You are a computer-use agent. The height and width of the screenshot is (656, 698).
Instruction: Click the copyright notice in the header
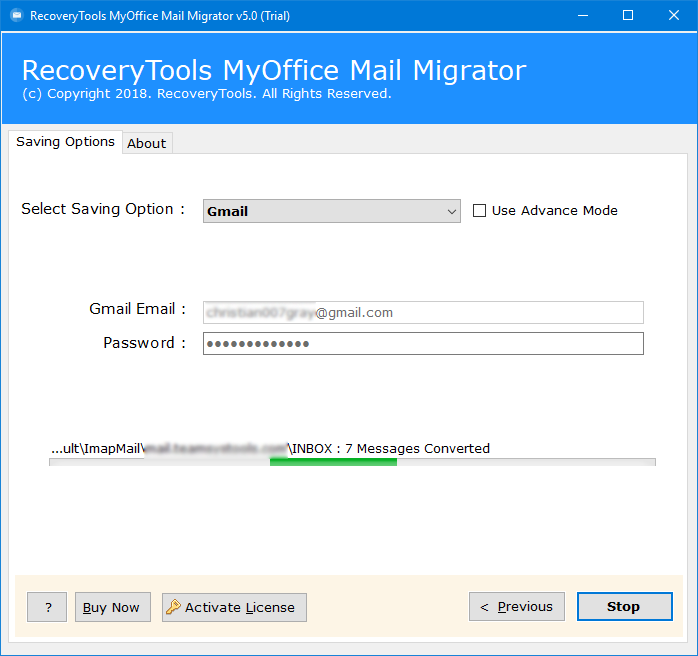pyautogui.click(x=206, y=94)
